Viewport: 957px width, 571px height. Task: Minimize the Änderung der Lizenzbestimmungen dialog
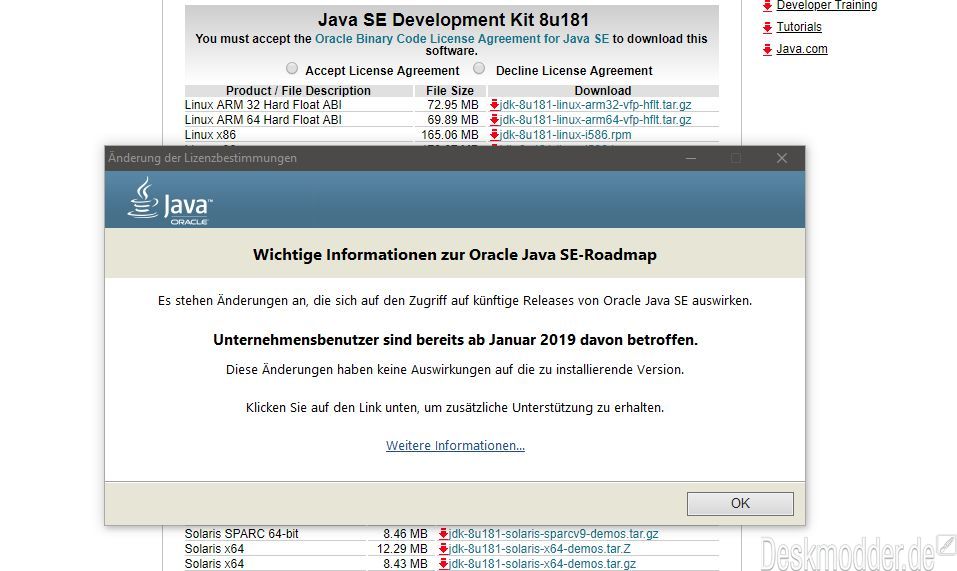[691, 158]
